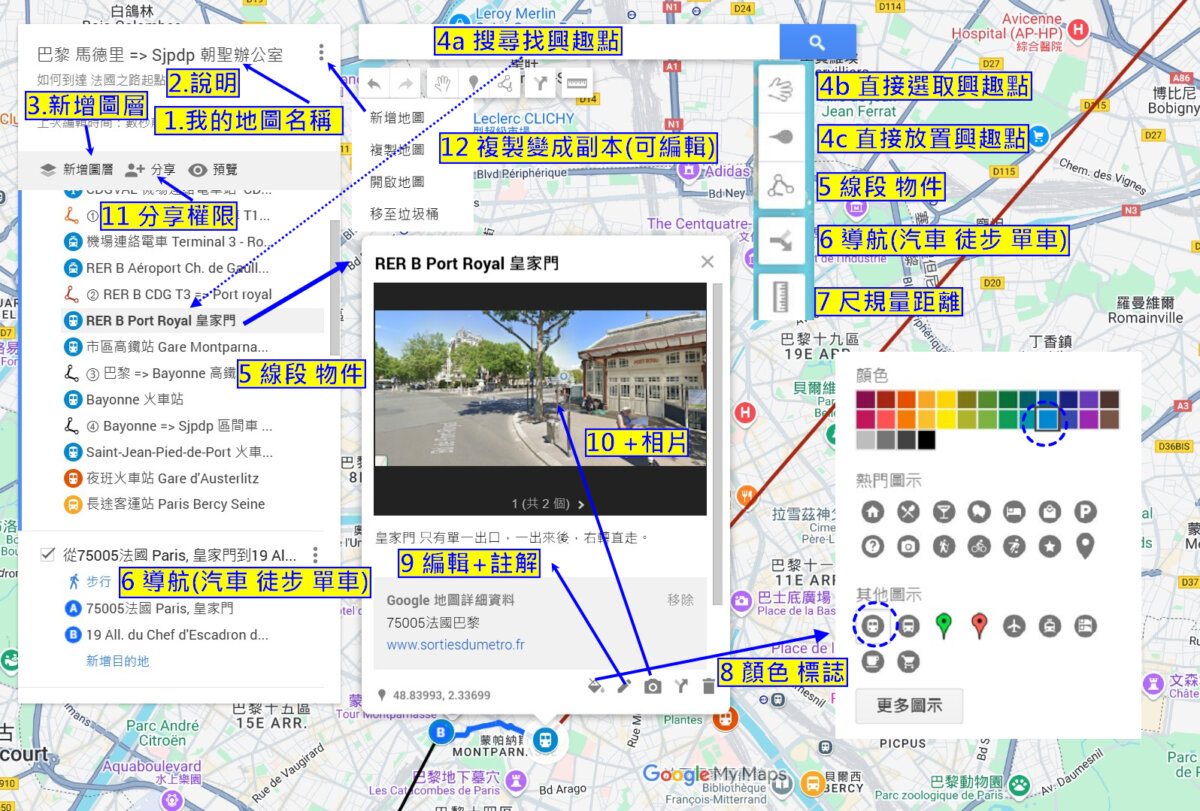Image resolution: width=1200 pixels, height=811 pixels.
Task: Open the paint bucket style icon in popup
Action: coord(595,686)
